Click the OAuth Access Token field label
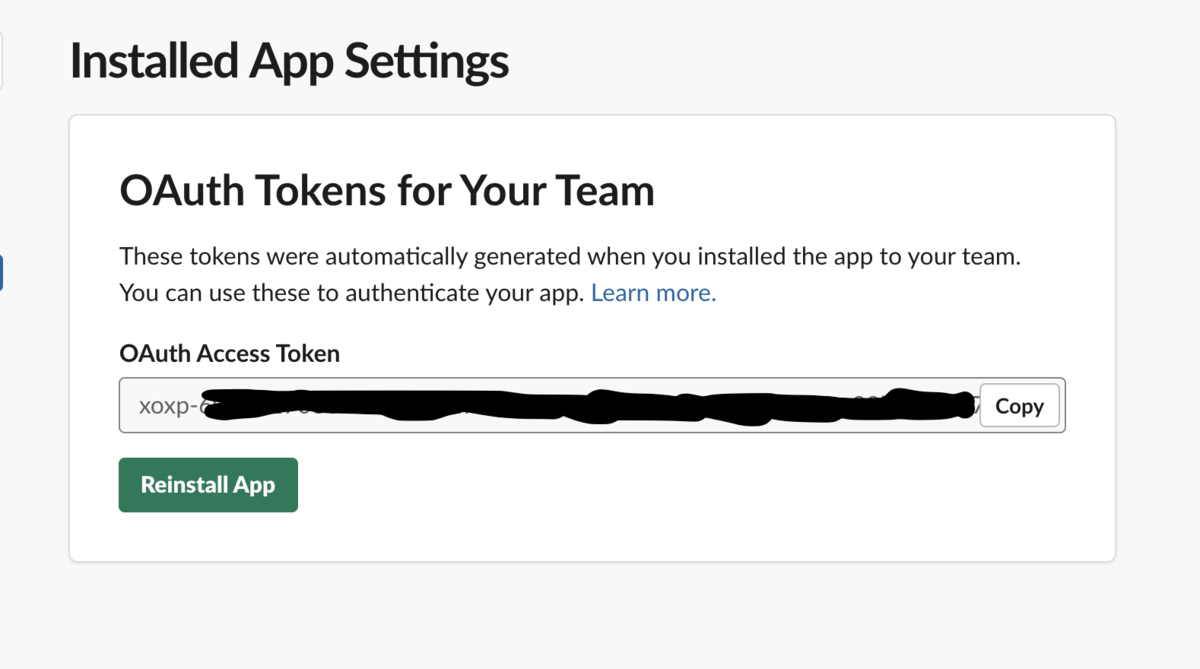The height and width of the screenshot is (669, 1200). click(x=229, y=353)
